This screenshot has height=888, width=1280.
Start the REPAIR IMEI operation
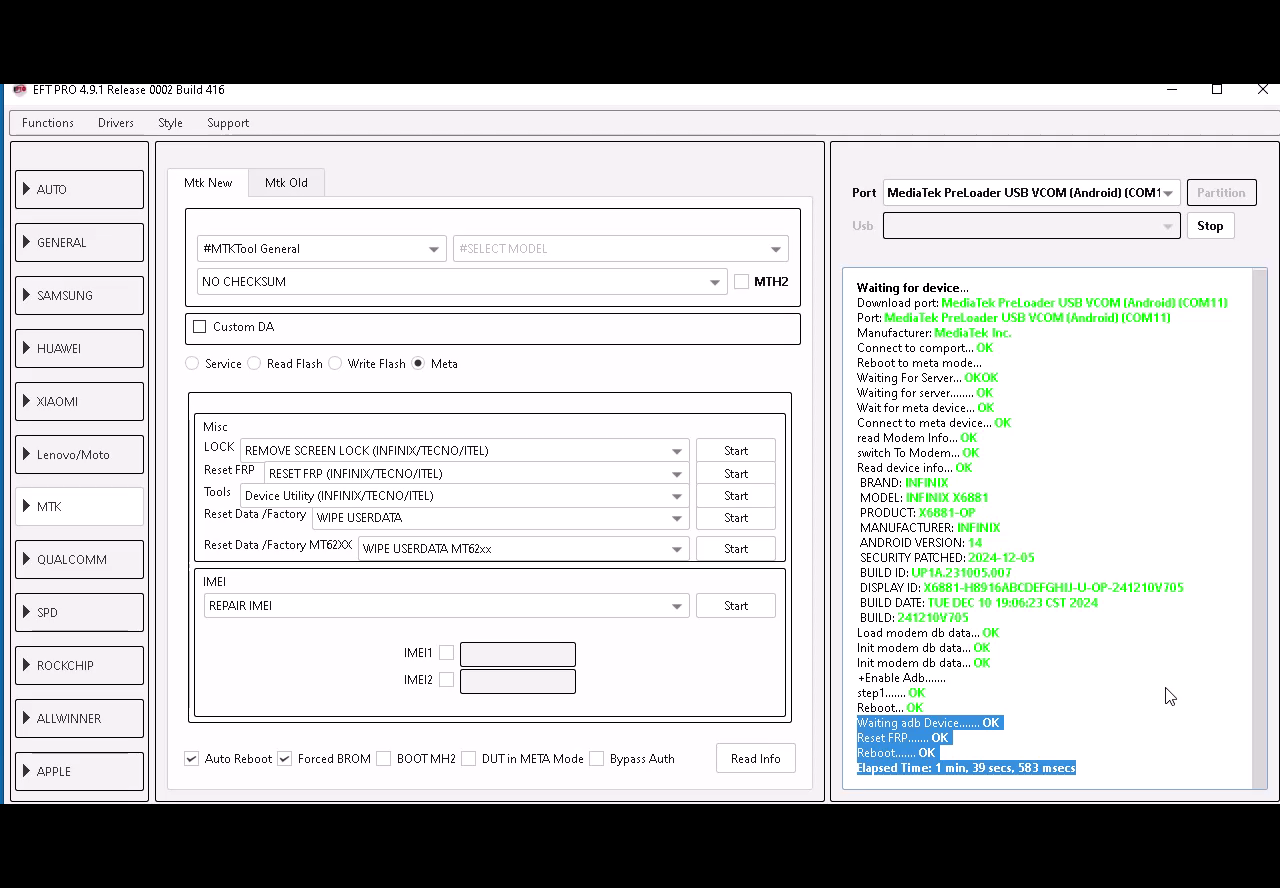736,606
